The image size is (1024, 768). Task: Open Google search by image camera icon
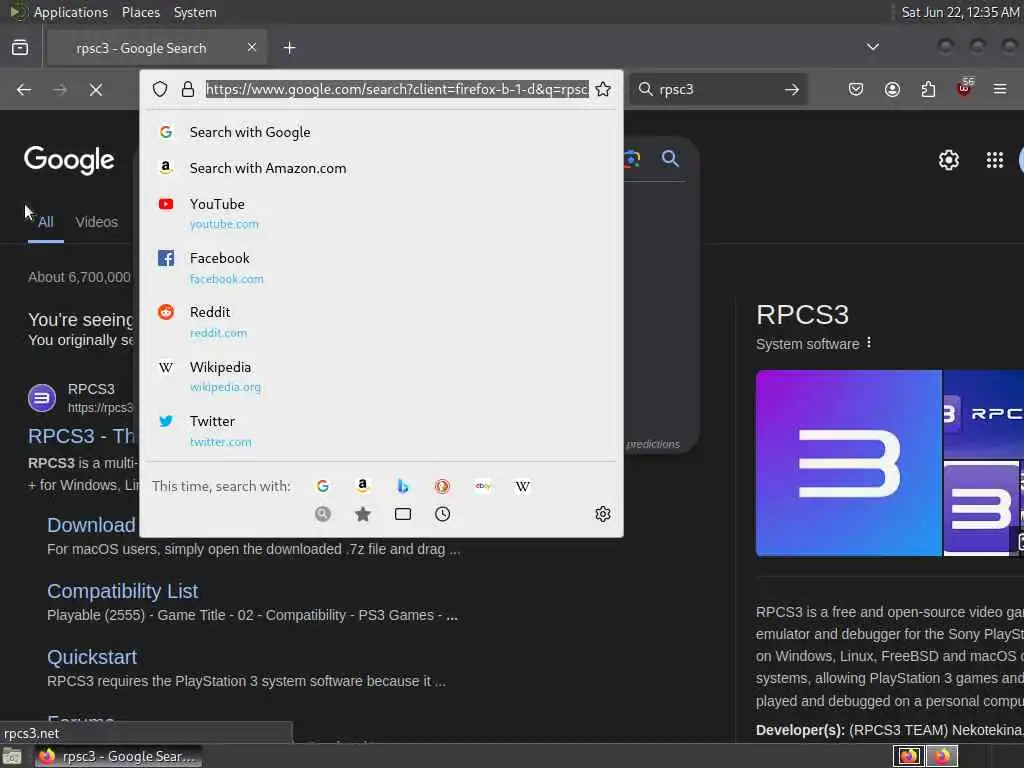(632, 158)
